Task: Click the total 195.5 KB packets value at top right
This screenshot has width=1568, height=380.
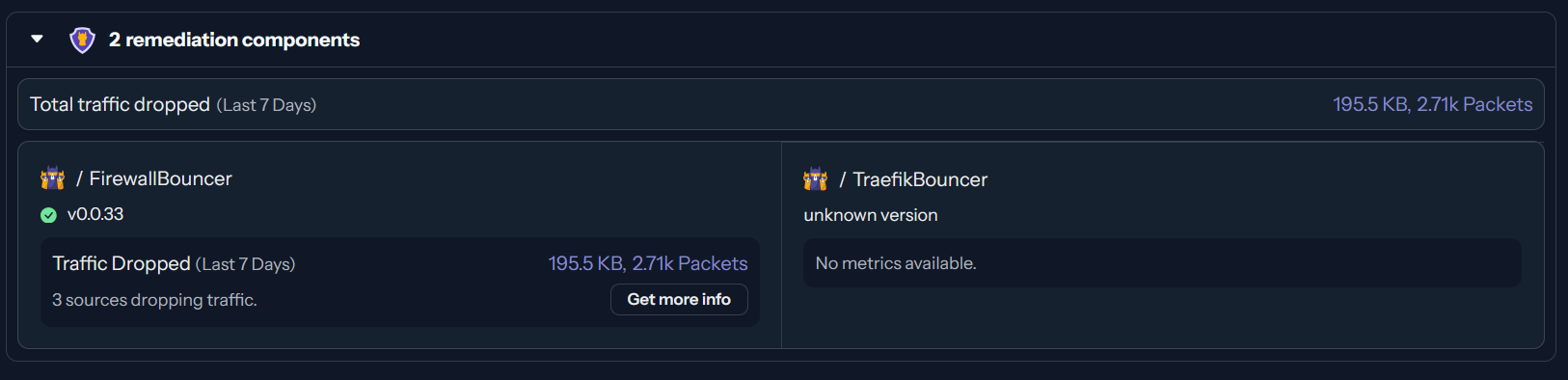Action: tap(1433, 104)
